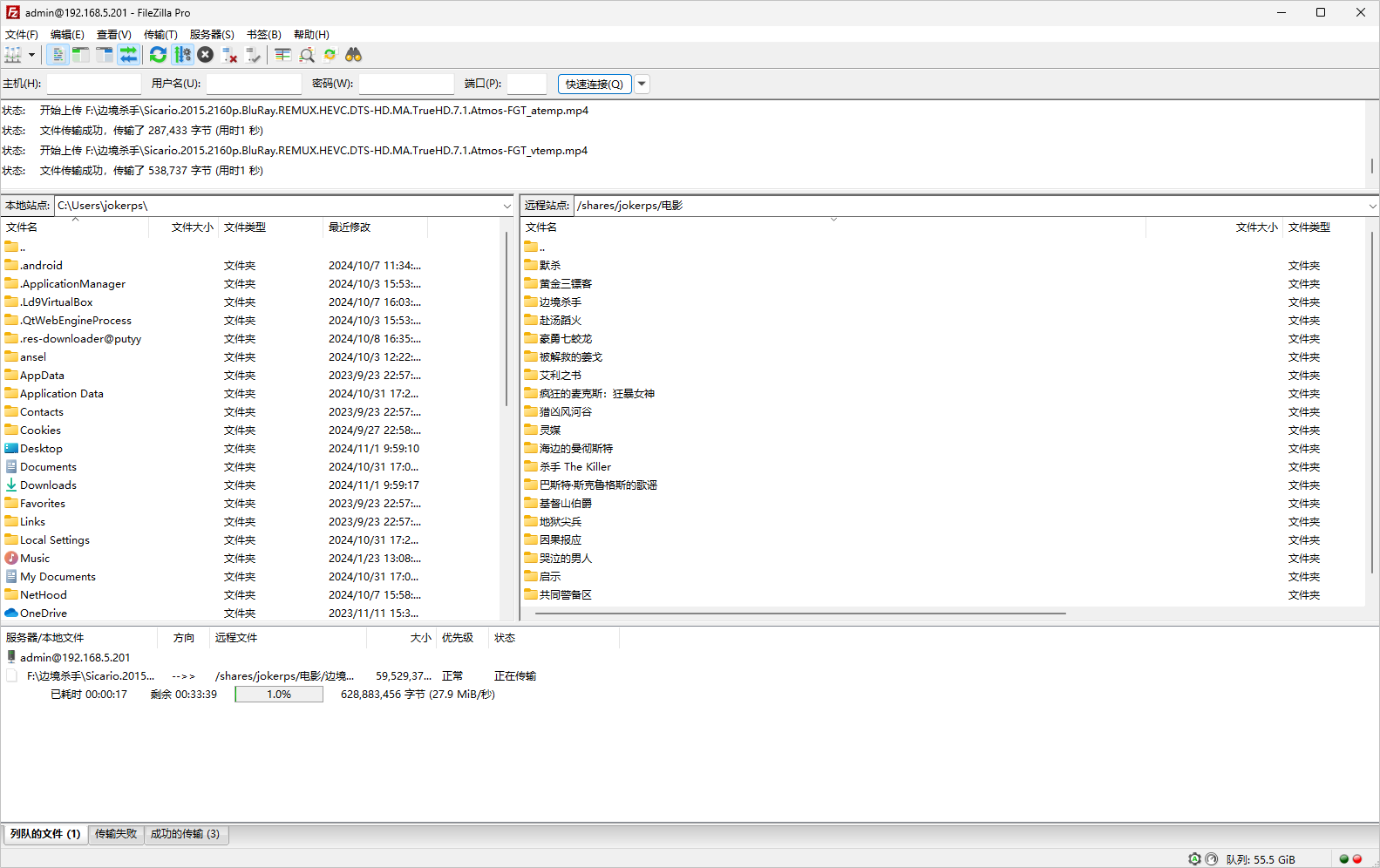Switch to the 成功的传输 (3) tab
The width and height of the screenshot is (1380, 868).
[x=185, y=834]
